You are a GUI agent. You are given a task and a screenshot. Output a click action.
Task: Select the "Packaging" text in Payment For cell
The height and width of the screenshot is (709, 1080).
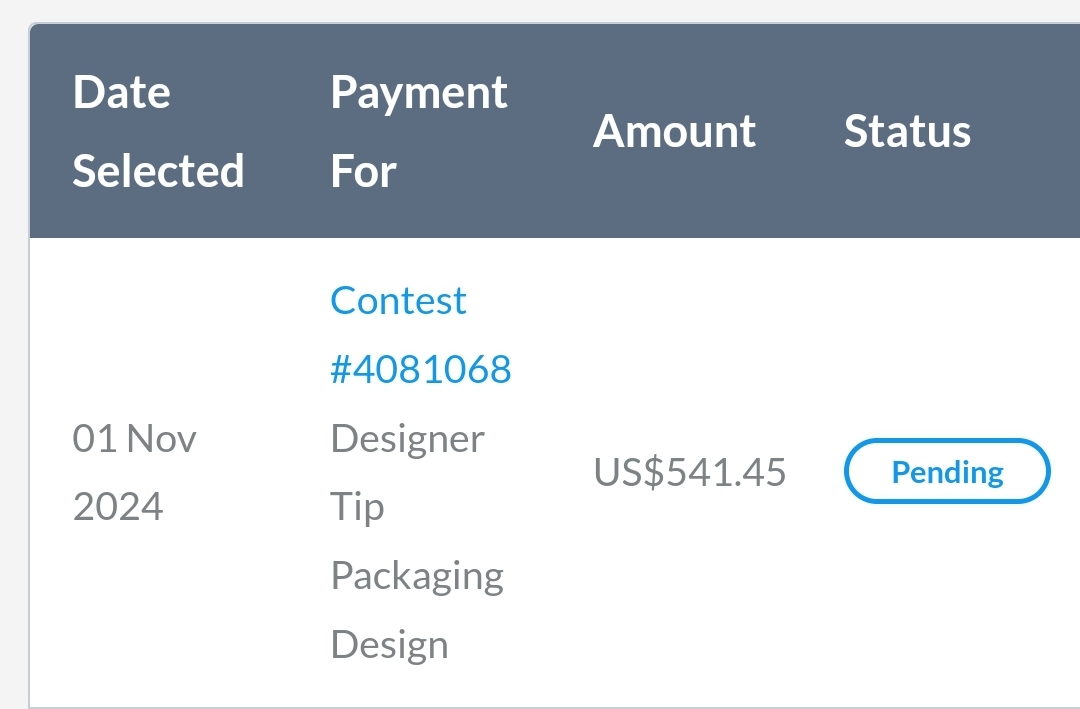click(x=417, y=576)
